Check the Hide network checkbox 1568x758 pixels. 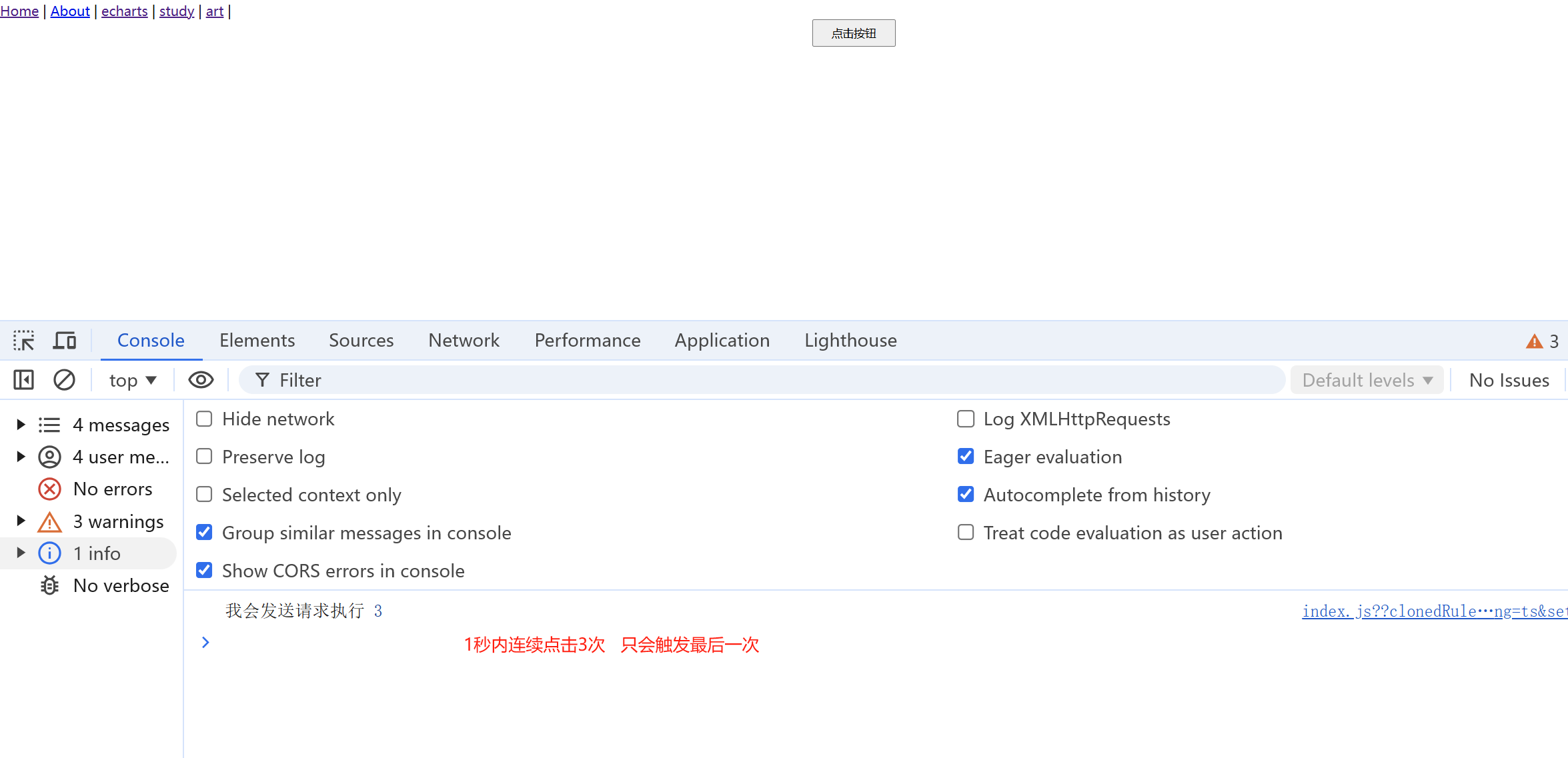(204, 419)
